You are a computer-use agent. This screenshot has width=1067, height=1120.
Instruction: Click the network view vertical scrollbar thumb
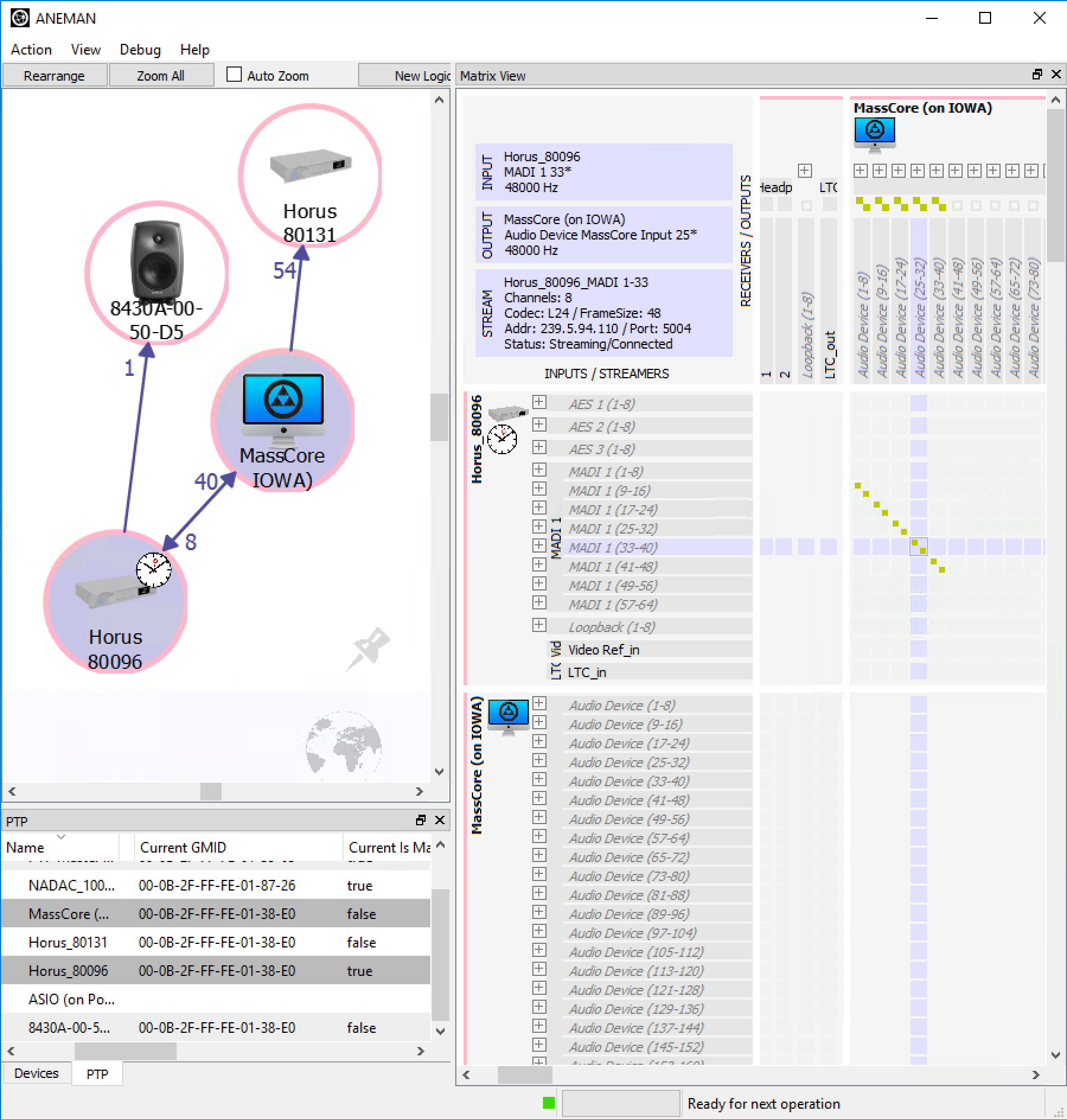coord(439,417)
